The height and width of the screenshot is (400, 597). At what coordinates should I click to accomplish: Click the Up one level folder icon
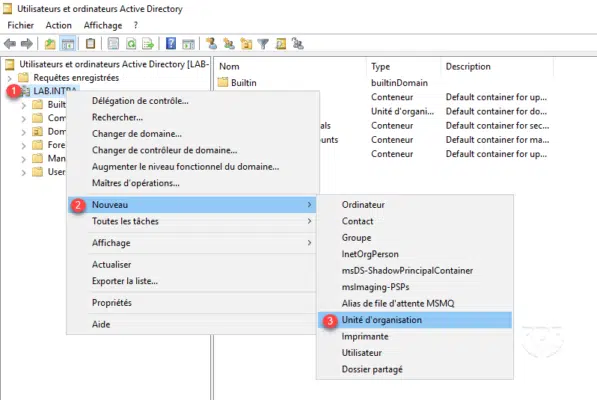[x=50, y=44]
